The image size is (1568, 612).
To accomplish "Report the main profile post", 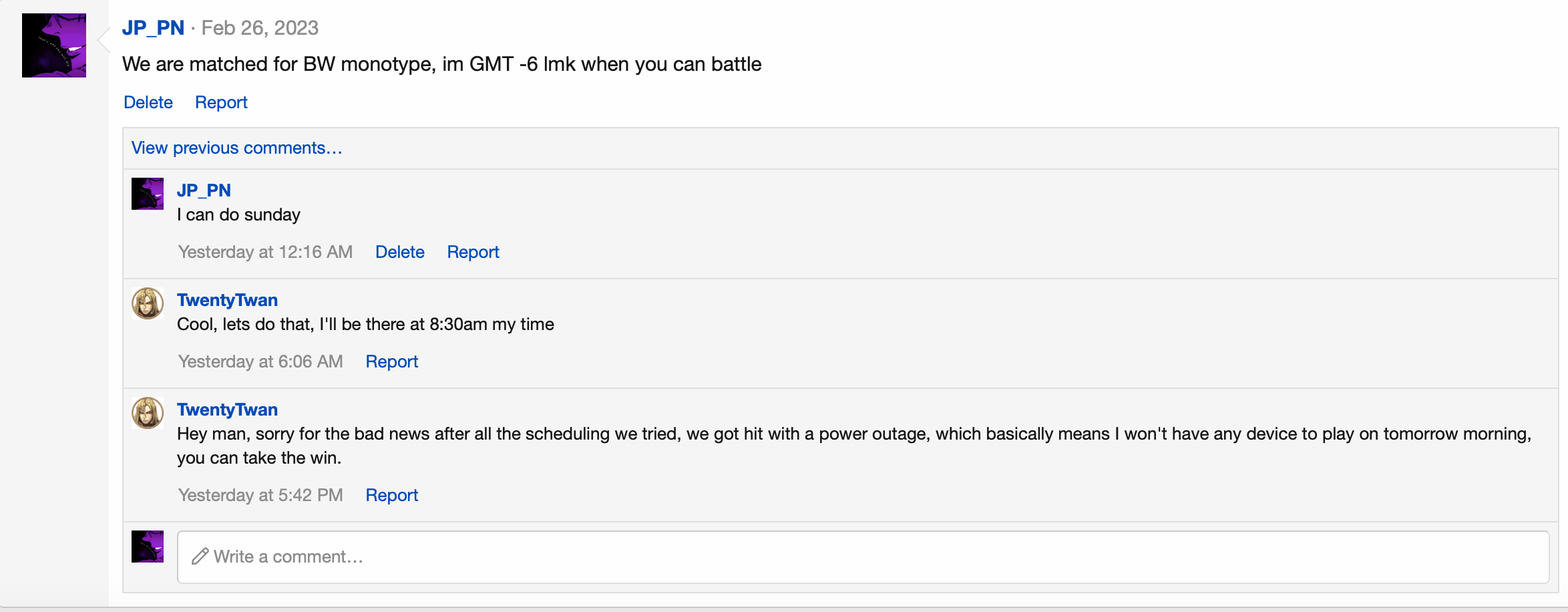I will coord(221,102).
